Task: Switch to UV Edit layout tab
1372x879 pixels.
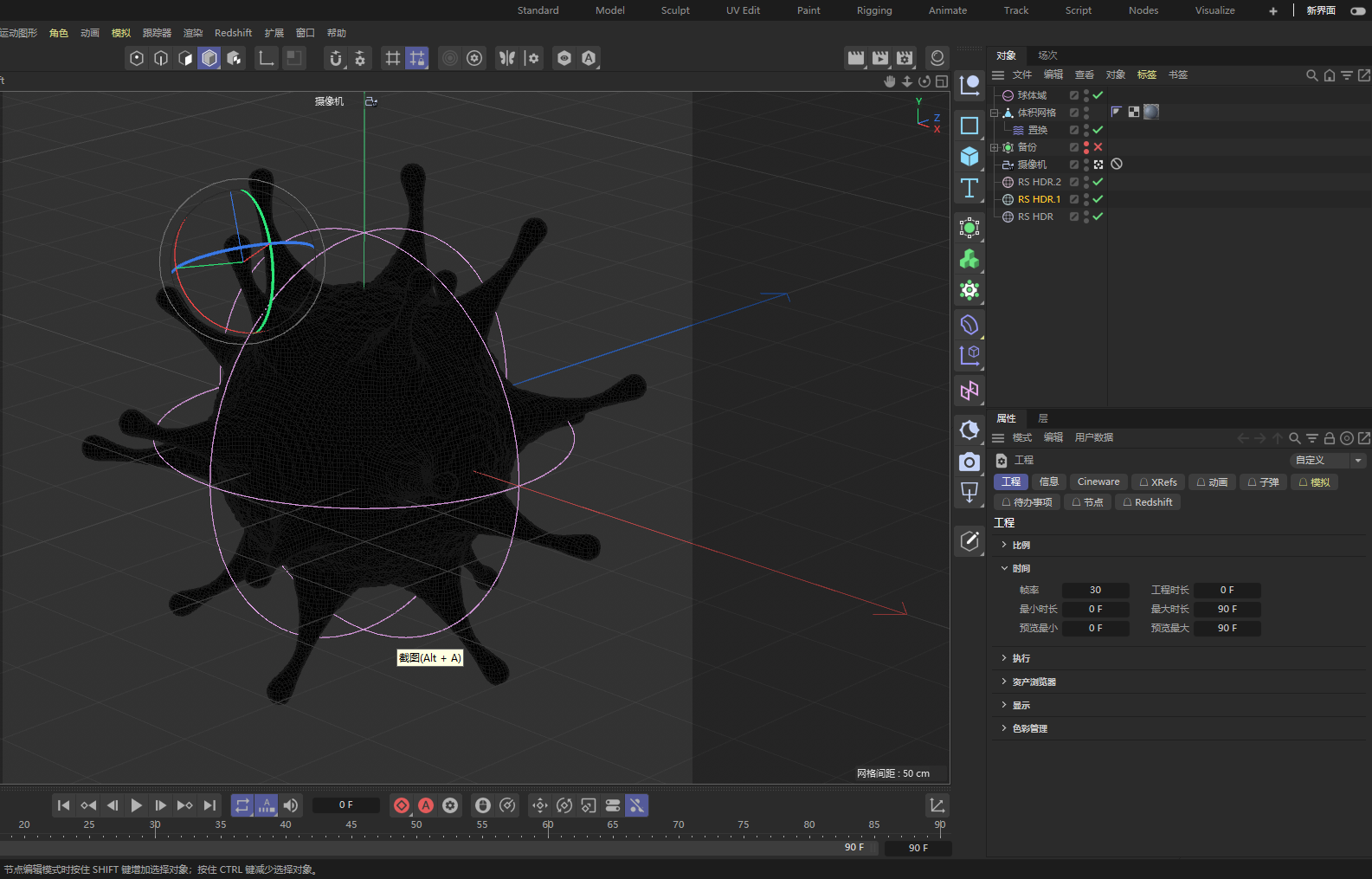Action: coord(743,10)
